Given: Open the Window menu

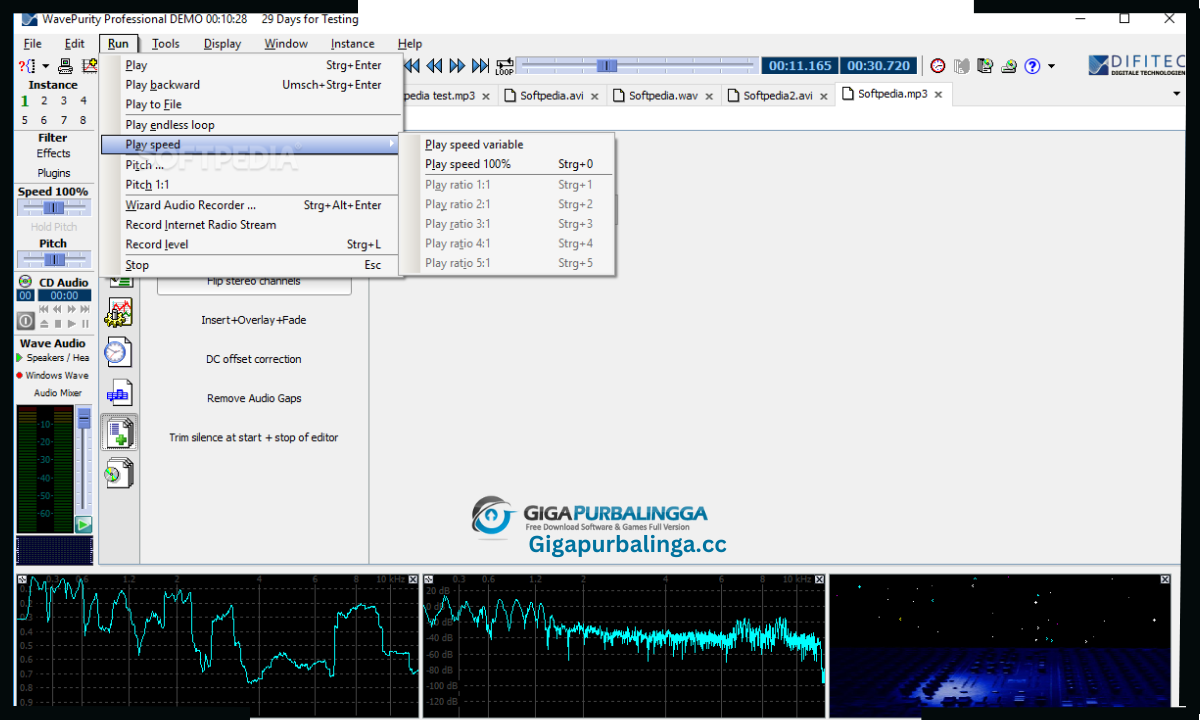Looking at the screenshot, I should pos(286,44).
